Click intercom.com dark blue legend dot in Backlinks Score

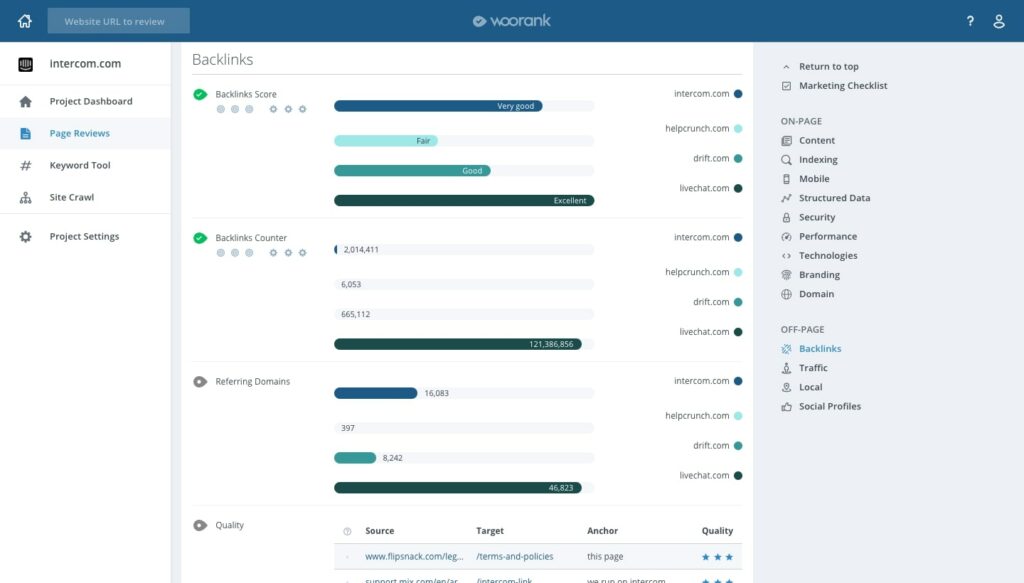[738, 94]
